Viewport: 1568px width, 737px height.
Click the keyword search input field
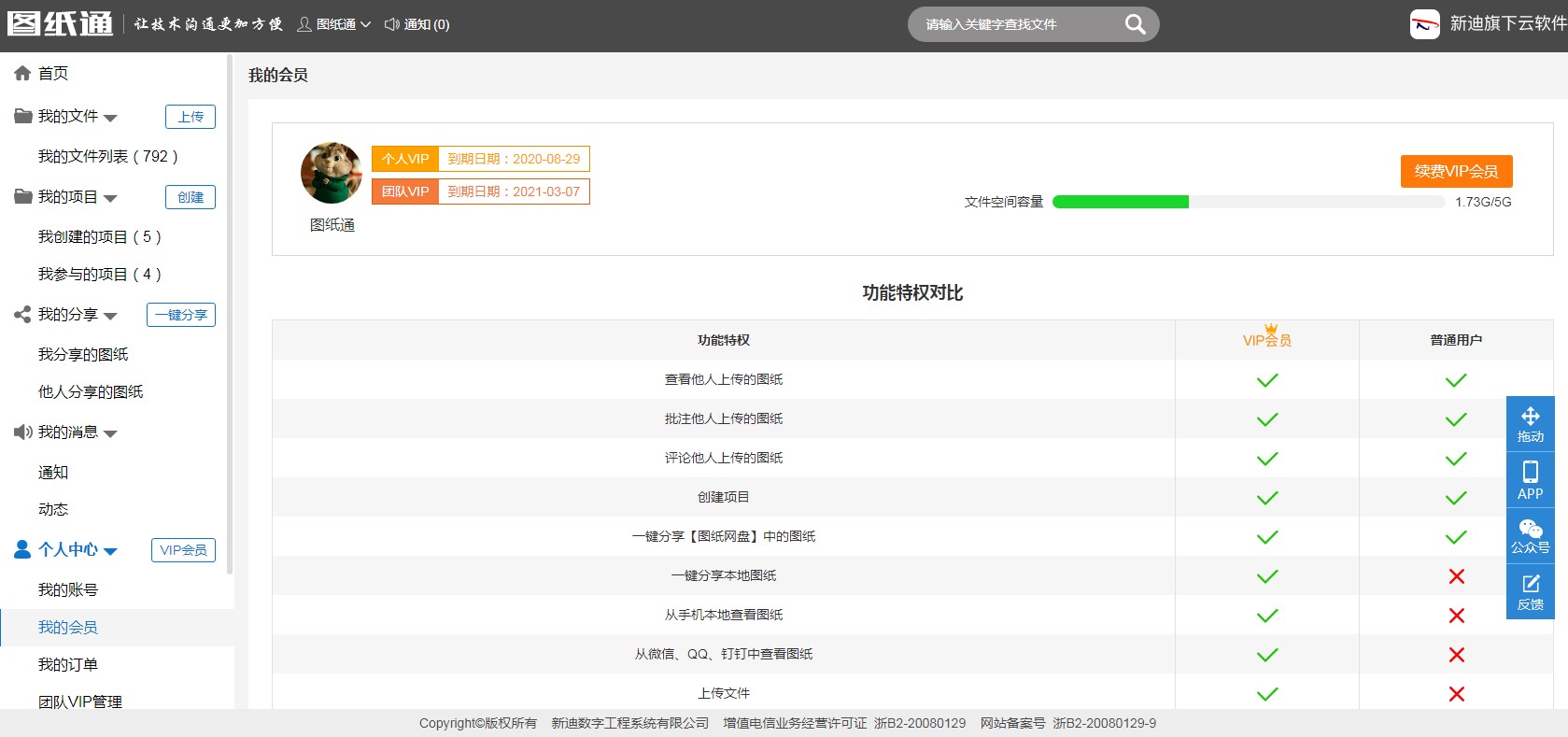(x=1020, y=24)
